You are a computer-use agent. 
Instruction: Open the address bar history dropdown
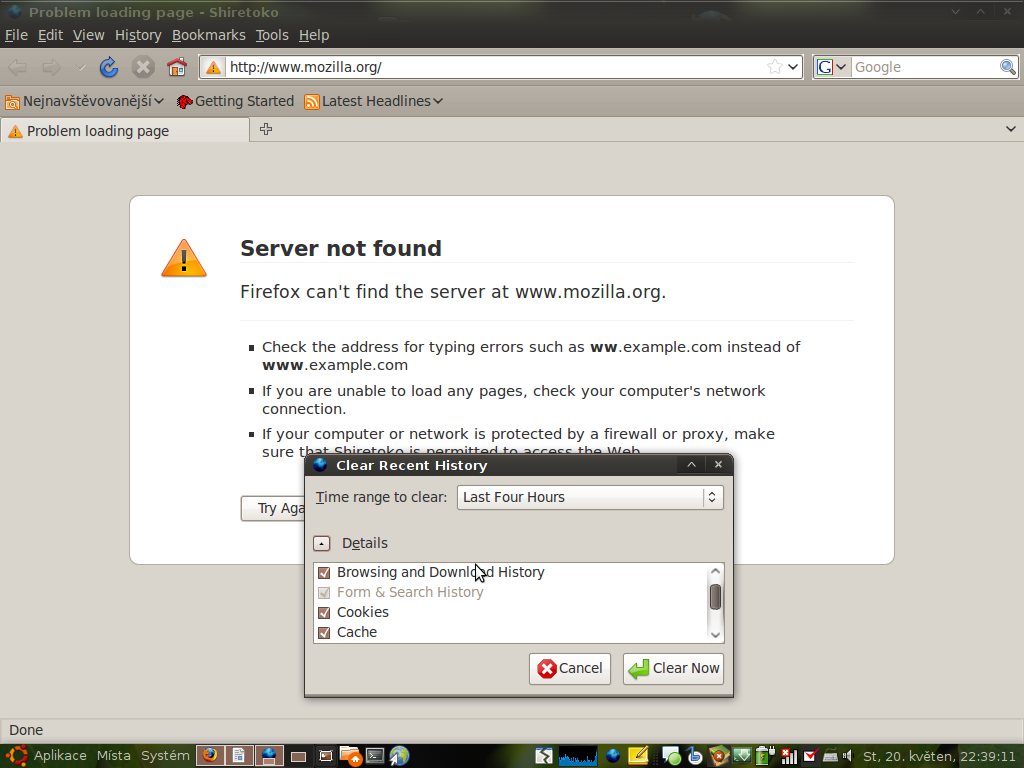pyautogui.click(x=793, y=67)
